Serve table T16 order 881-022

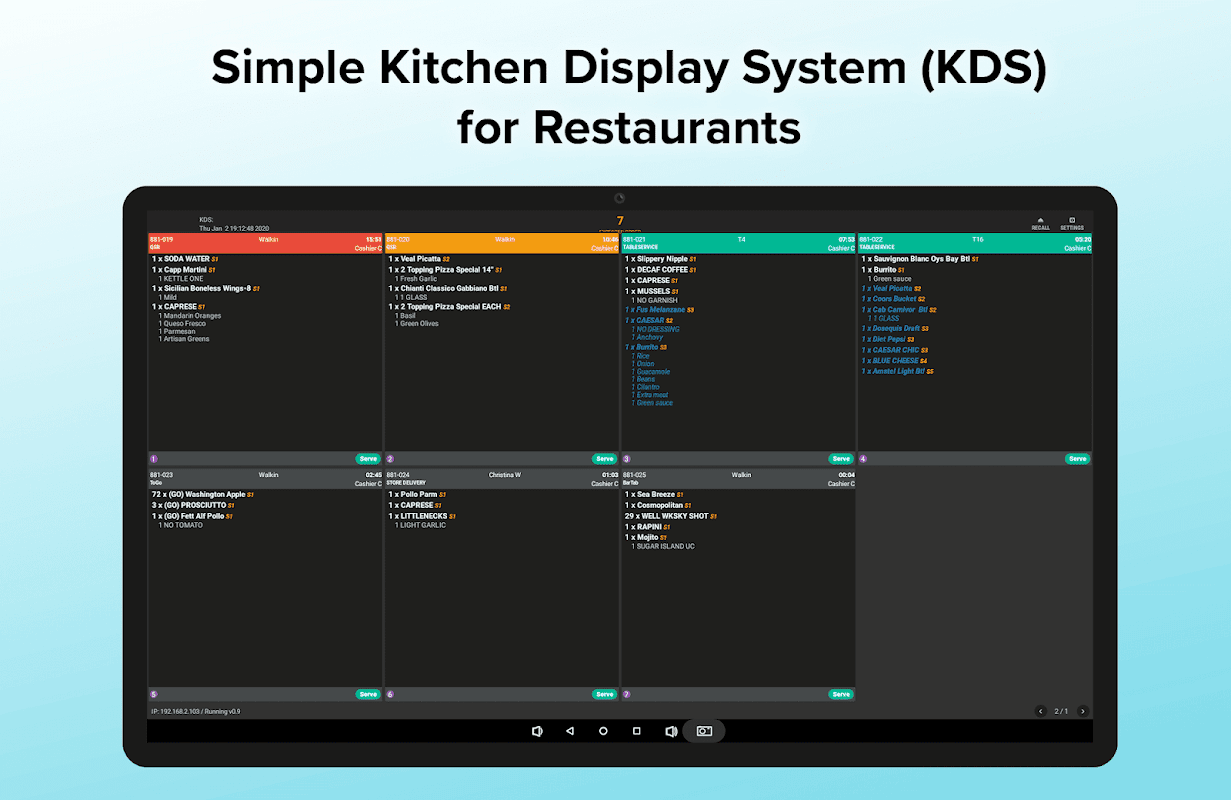coord(1077,459)
